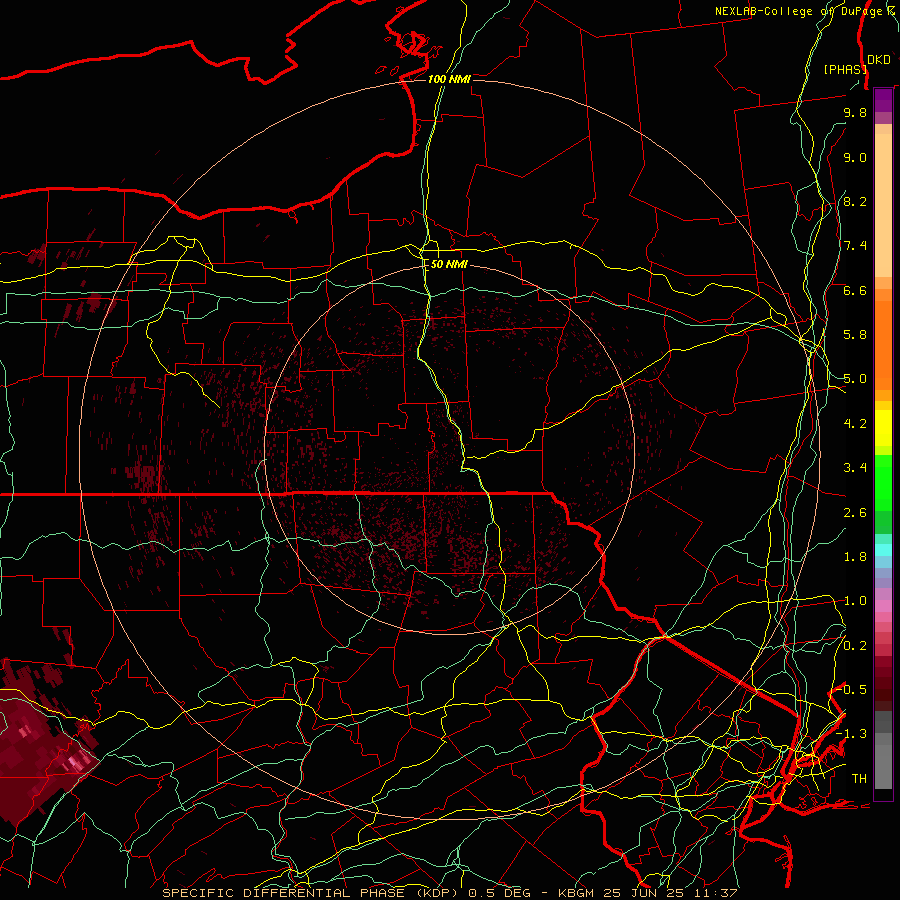Click the 9.0 value on the color scale

[855, 158]
